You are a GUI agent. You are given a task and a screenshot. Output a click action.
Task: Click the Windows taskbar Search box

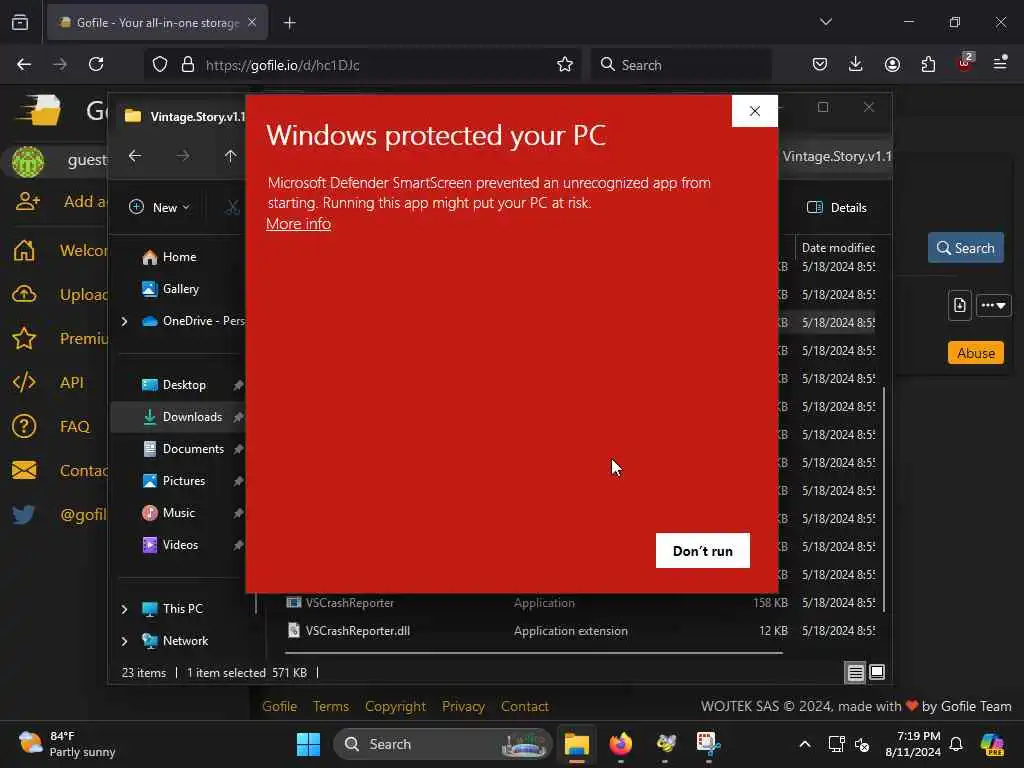[x=443, y=744]
